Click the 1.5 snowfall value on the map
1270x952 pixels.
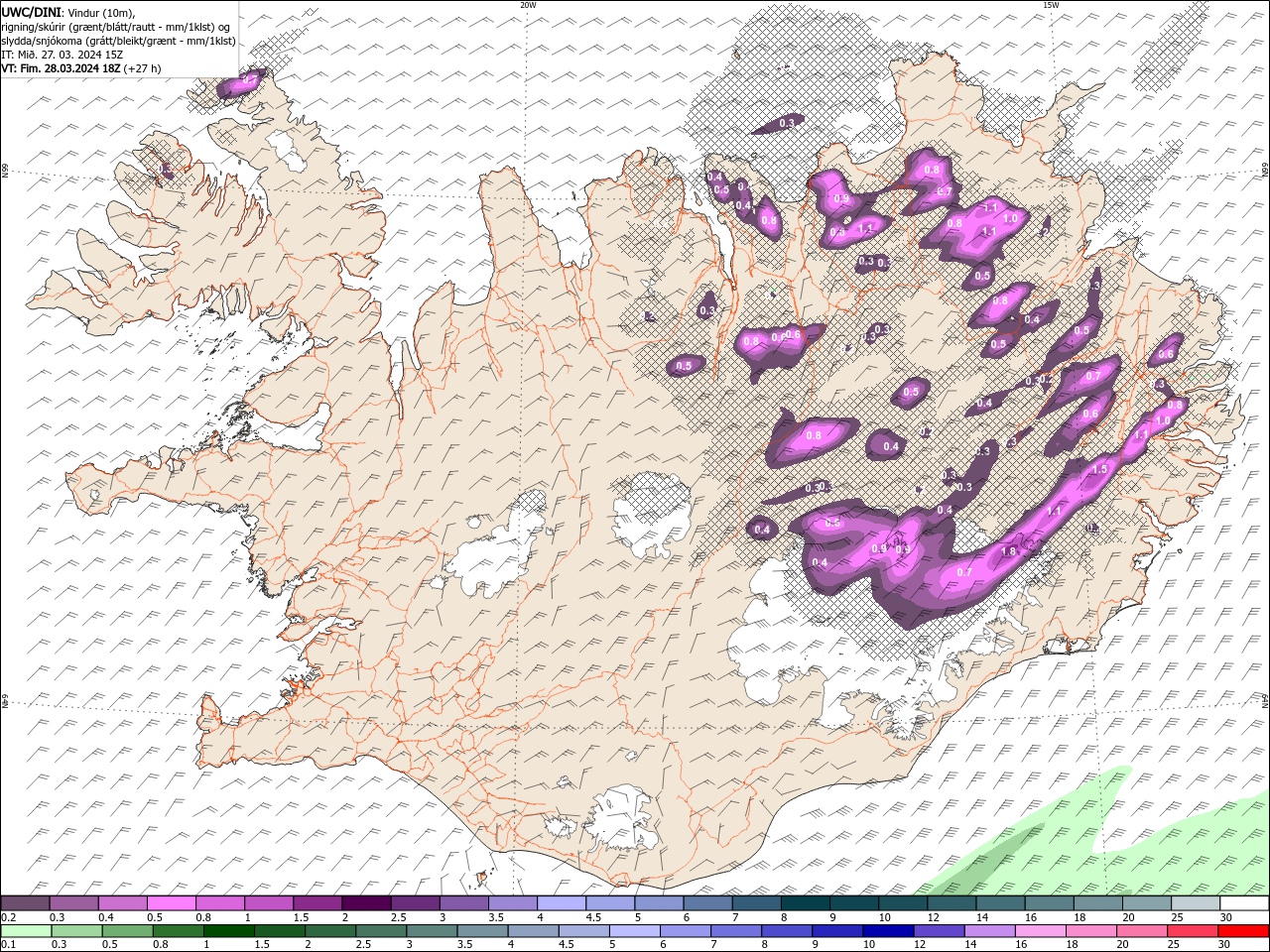[x=1099, y=469]
